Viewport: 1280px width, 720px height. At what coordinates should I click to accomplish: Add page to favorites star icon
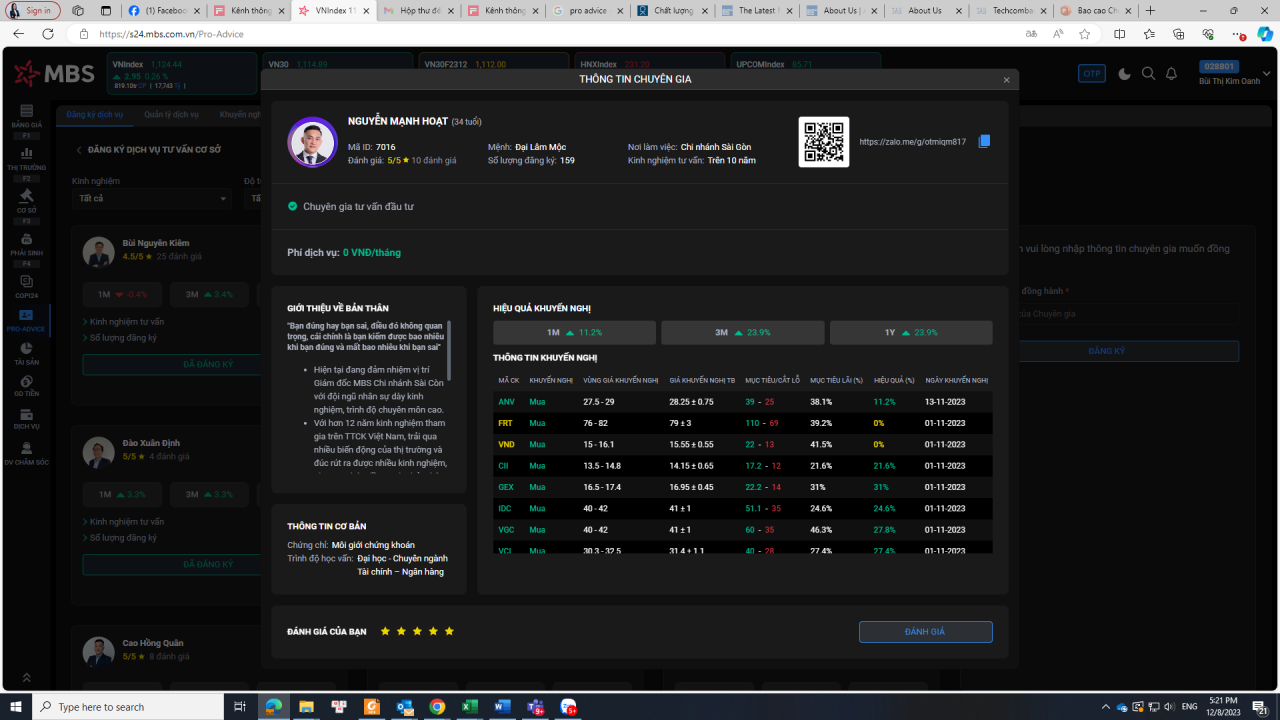click(1085, 34)
